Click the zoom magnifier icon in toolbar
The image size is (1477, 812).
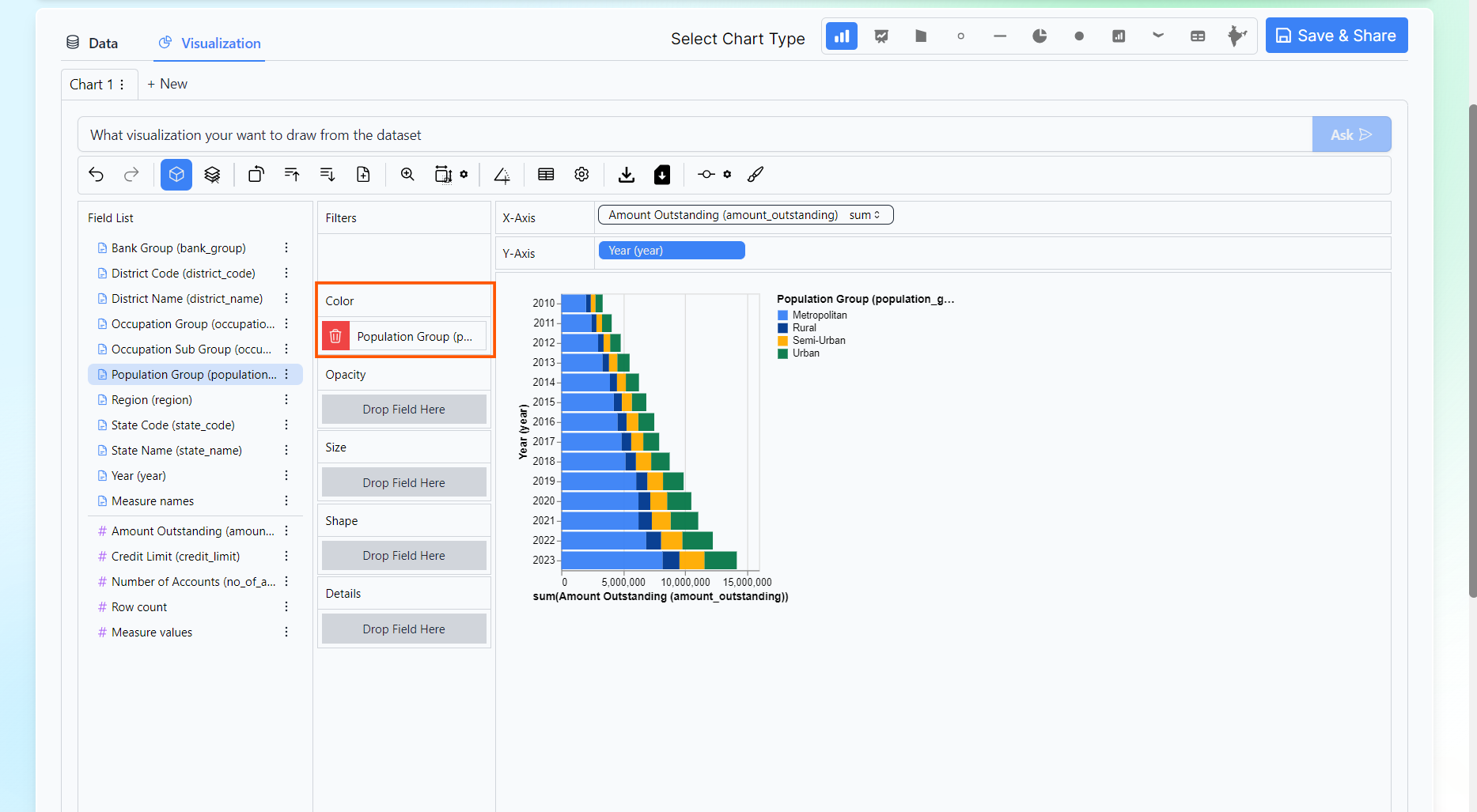tap(407, 175)
